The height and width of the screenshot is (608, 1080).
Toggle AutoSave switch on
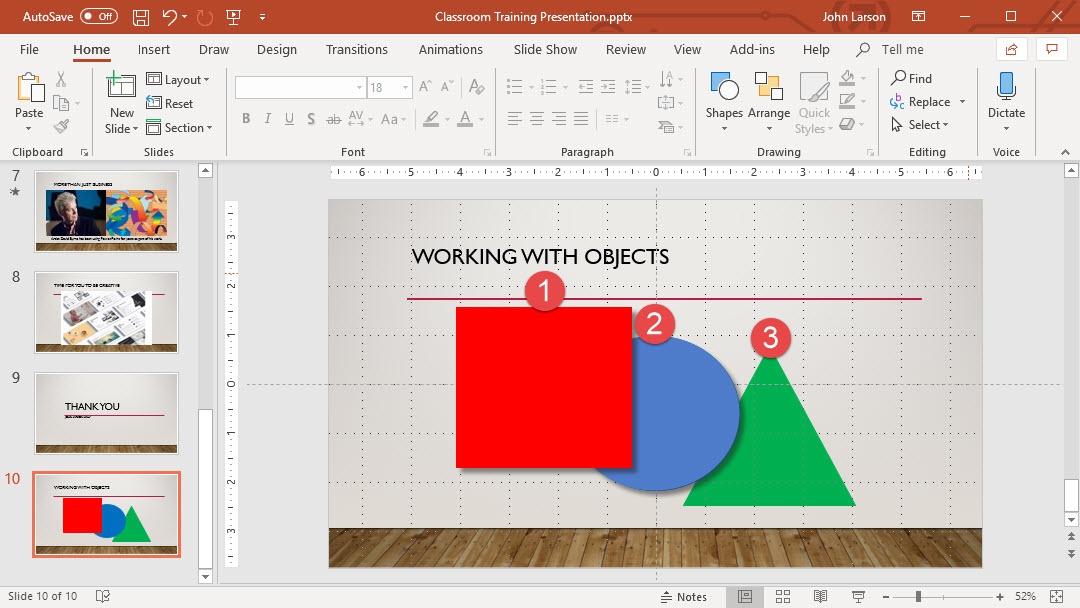(x=98, y=17)
